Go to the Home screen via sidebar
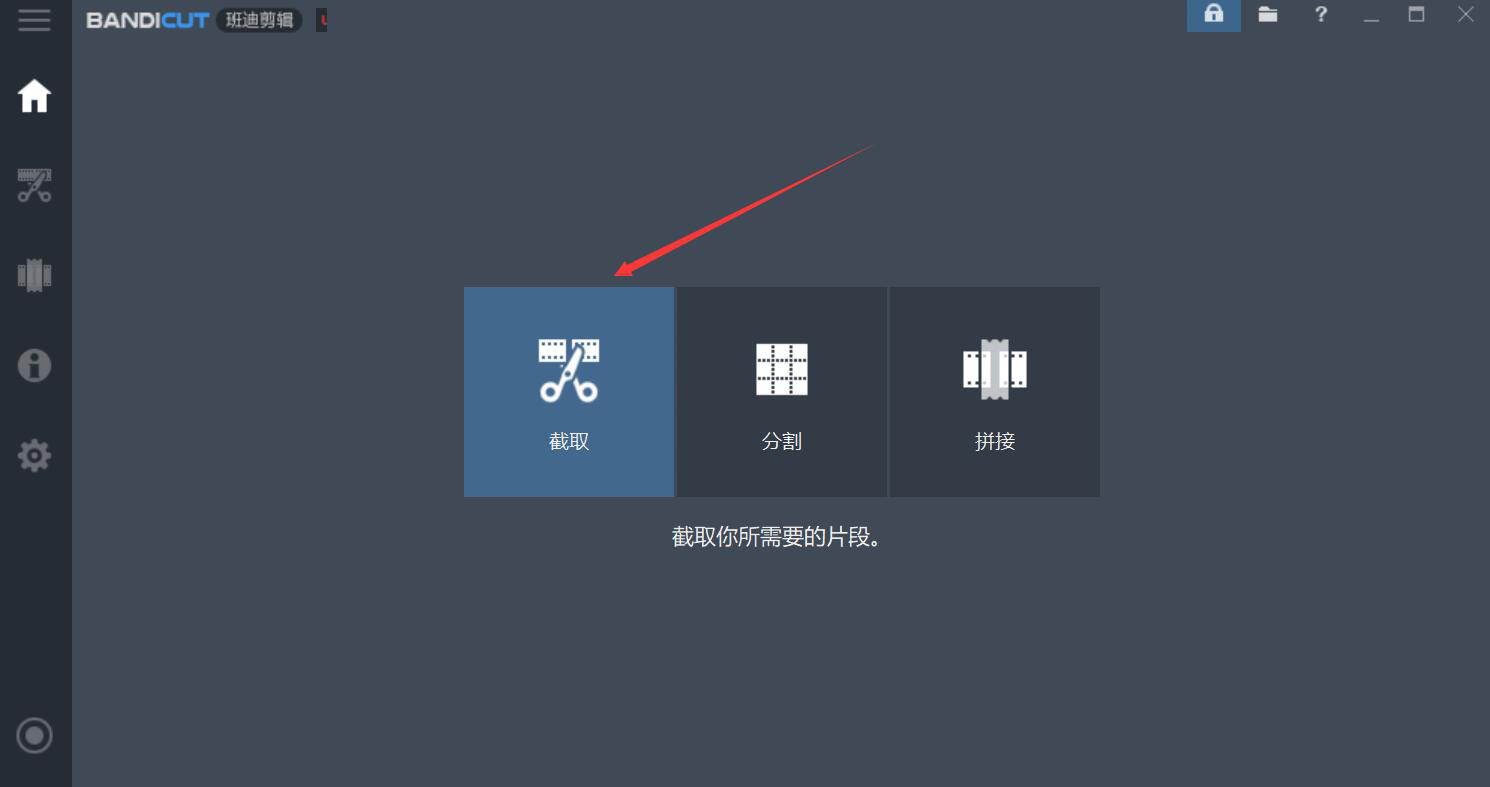Viewport: 1490px width, 787px height. 34,96
